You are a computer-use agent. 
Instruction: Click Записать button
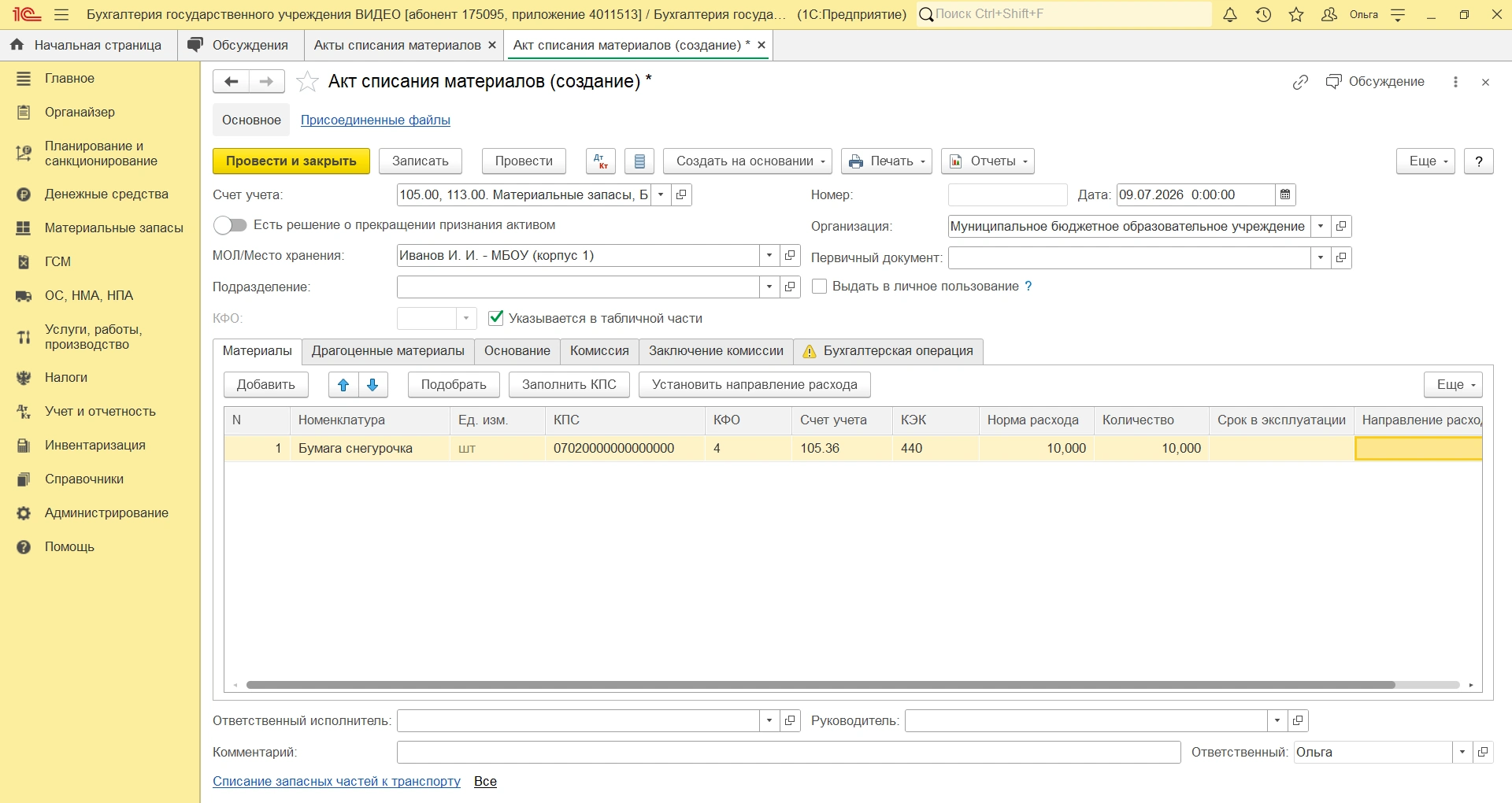click(421, 161)
